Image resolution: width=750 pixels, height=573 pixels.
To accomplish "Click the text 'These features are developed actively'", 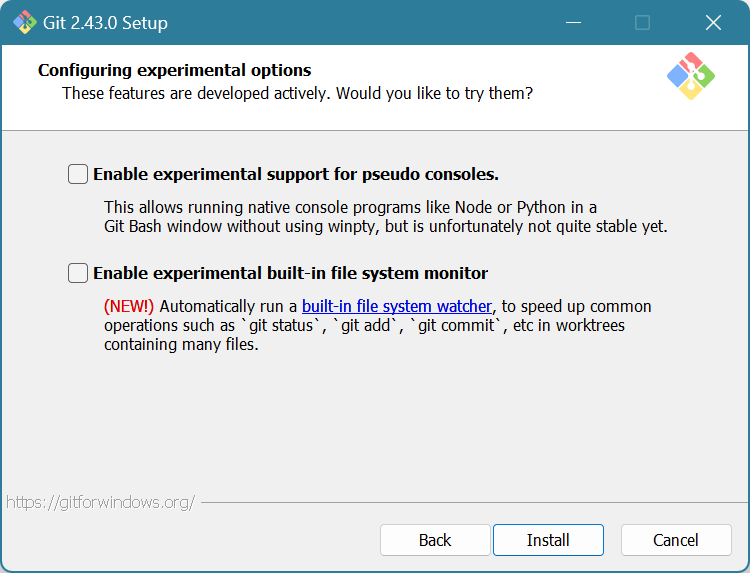I will 196,93.
